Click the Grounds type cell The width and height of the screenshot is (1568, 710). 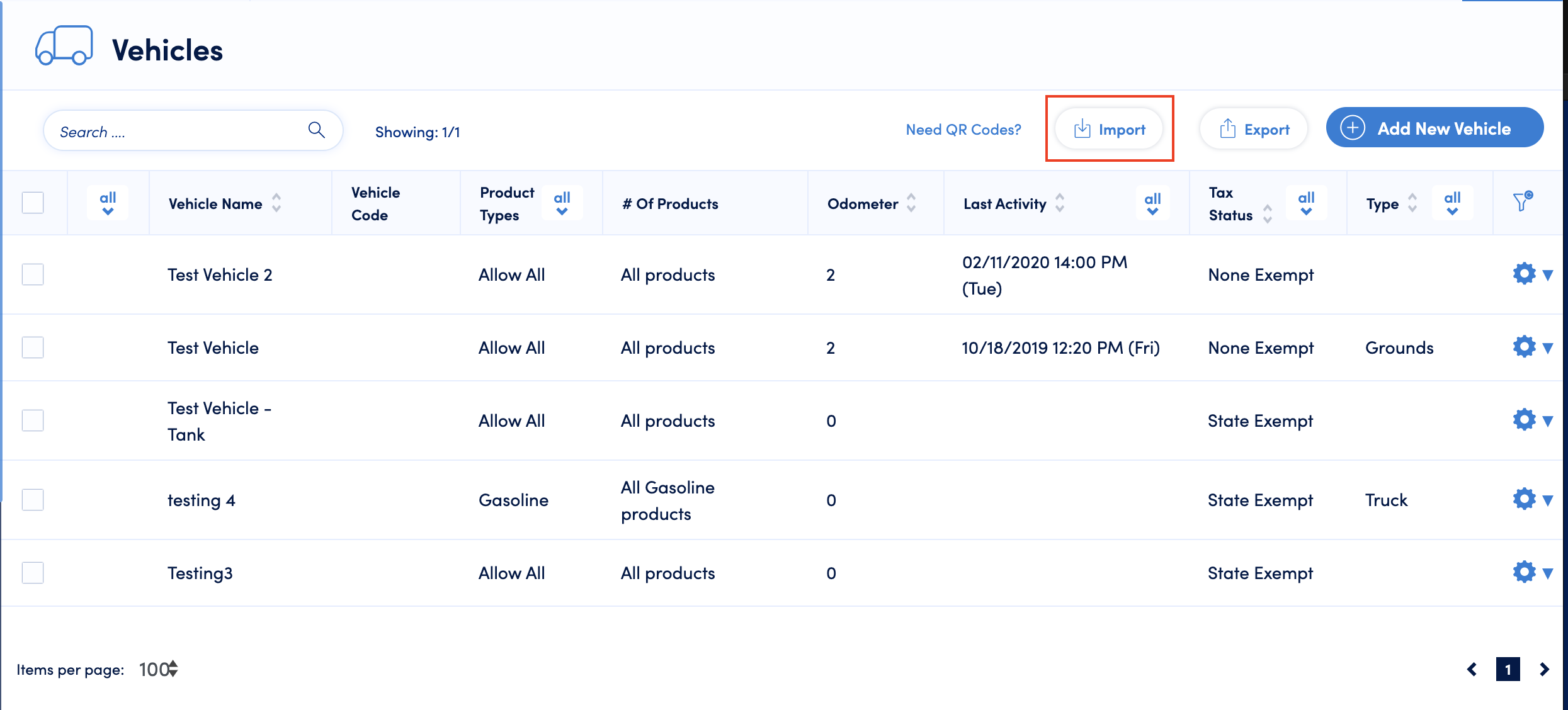click(1399, 347)
